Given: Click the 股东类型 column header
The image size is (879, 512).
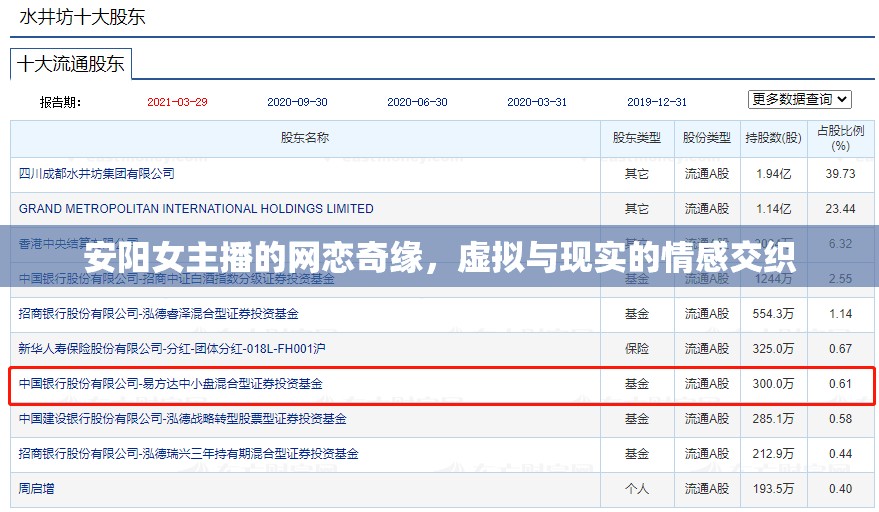Looking at the screenshot, I should [637, 138].
